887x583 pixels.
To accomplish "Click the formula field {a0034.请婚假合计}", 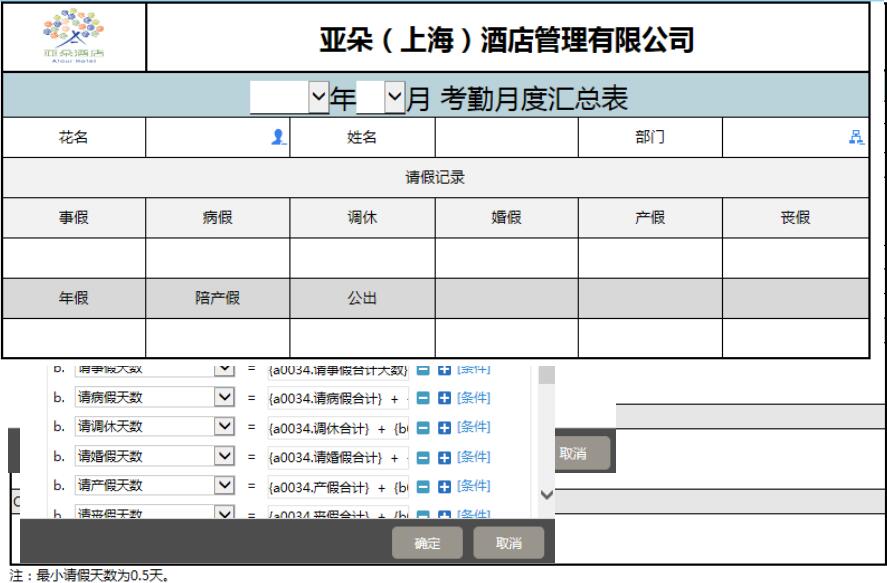I will tap(338, 457).
